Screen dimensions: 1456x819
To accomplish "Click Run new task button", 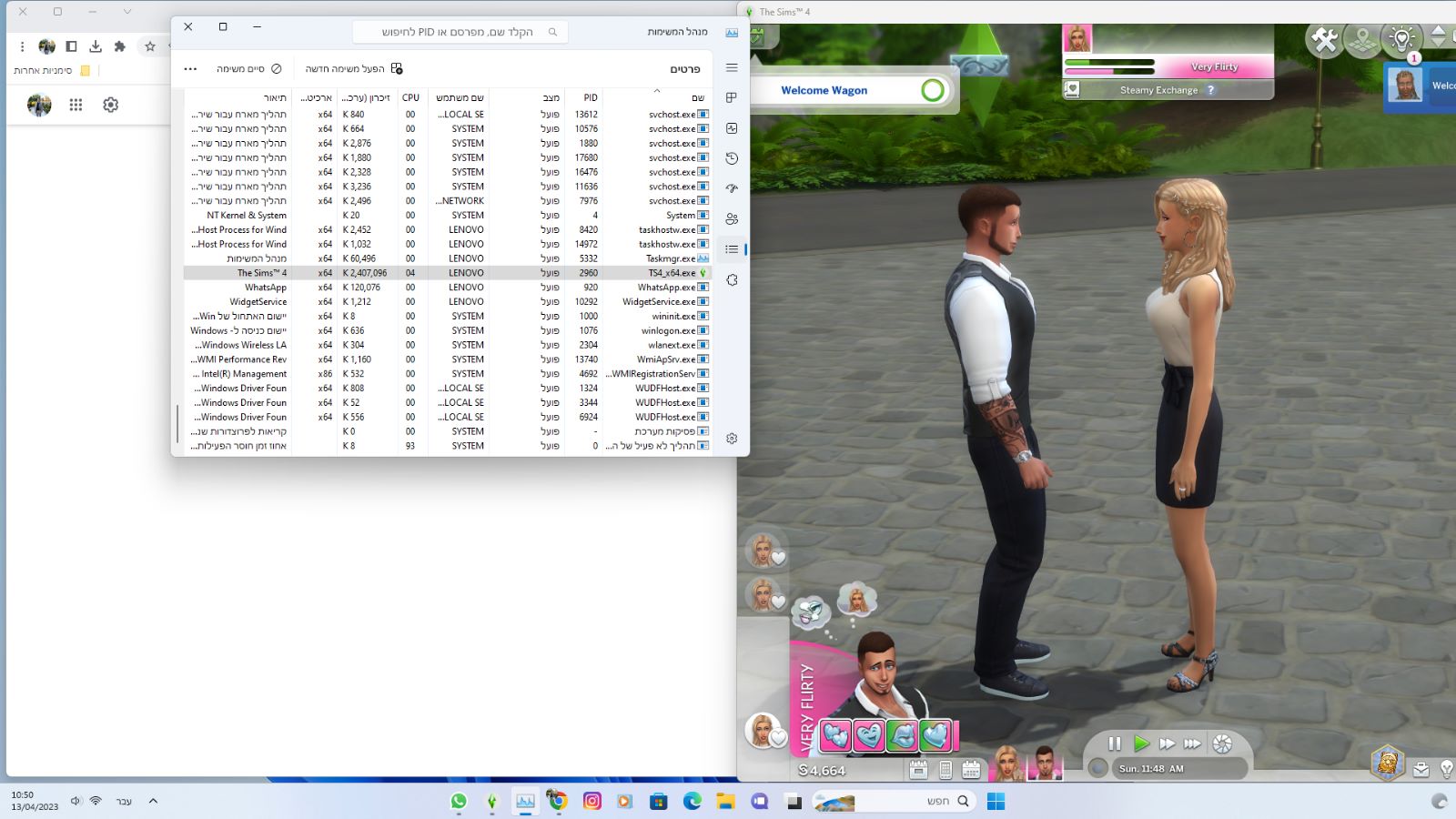I will pyautogui.click(x=354, y=68).
